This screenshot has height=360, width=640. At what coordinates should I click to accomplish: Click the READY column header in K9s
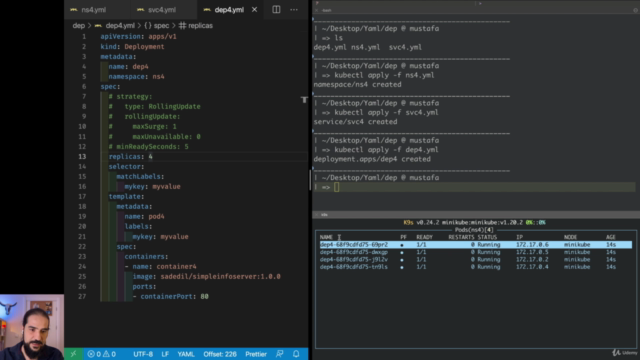click(424, 237)
